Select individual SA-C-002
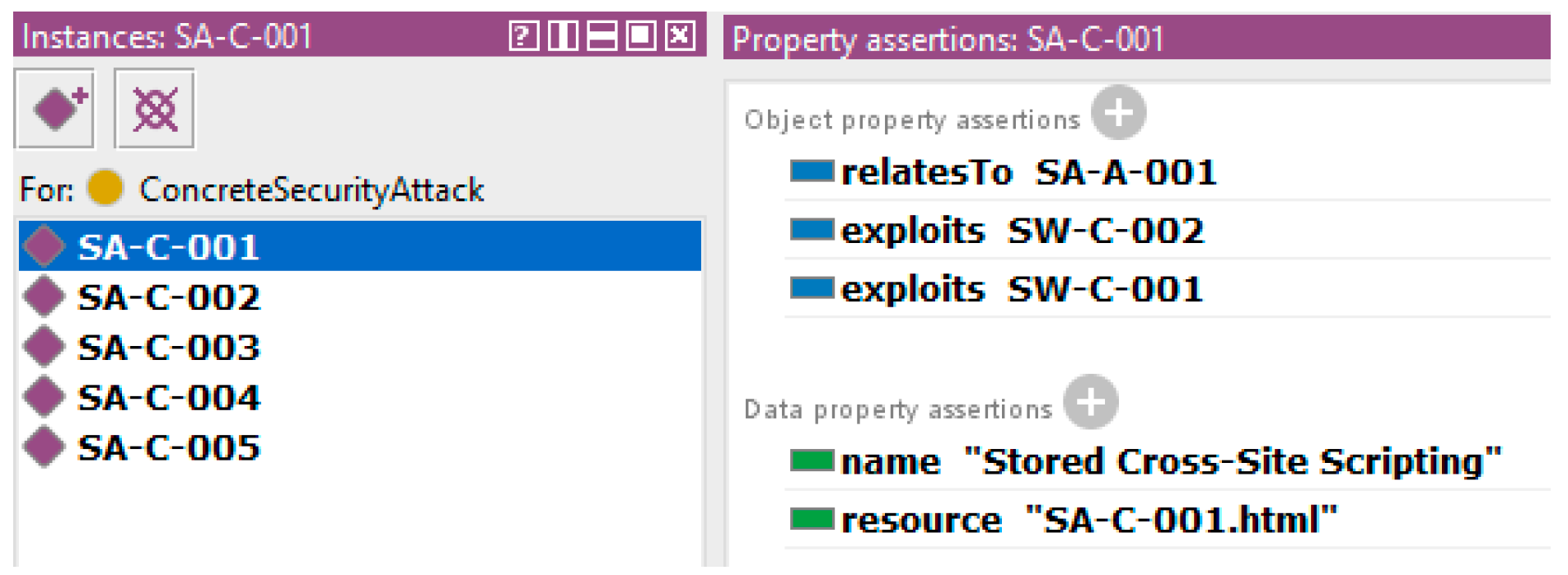1568x575 pixels. click(168, 297)
